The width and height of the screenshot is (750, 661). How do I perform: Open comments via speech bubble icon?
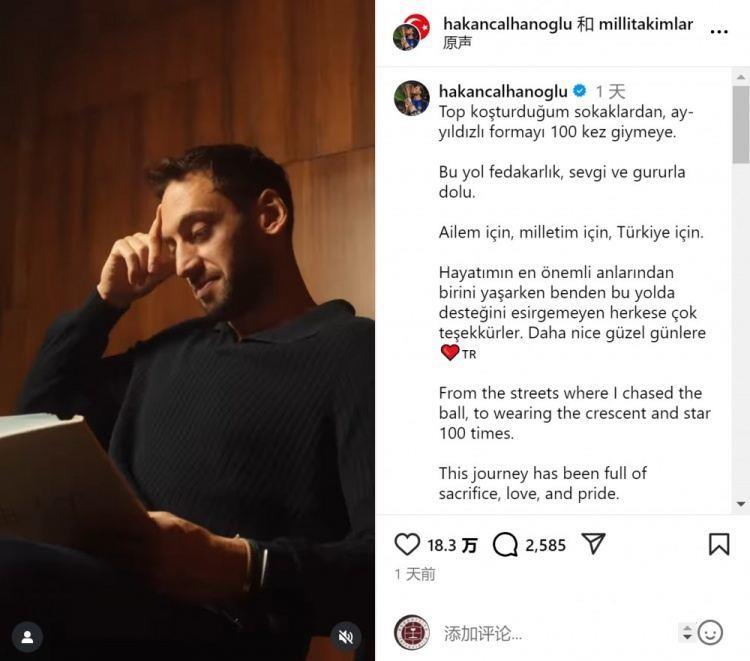[x=505, y=545]
